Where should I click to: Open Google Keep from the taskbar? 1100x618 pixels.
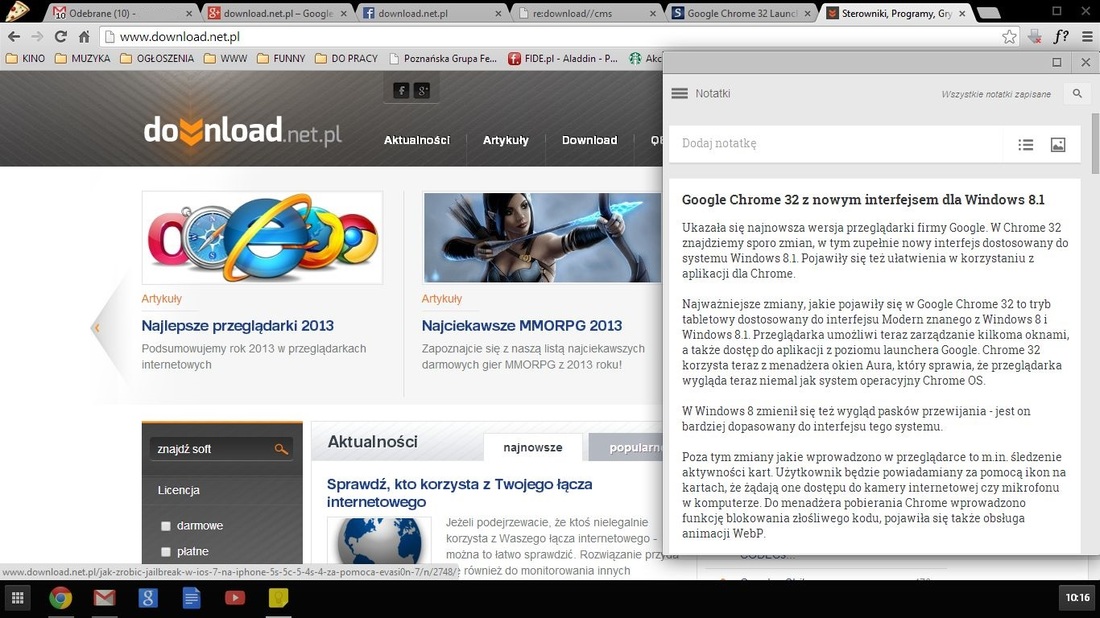(x=279, y=598)
